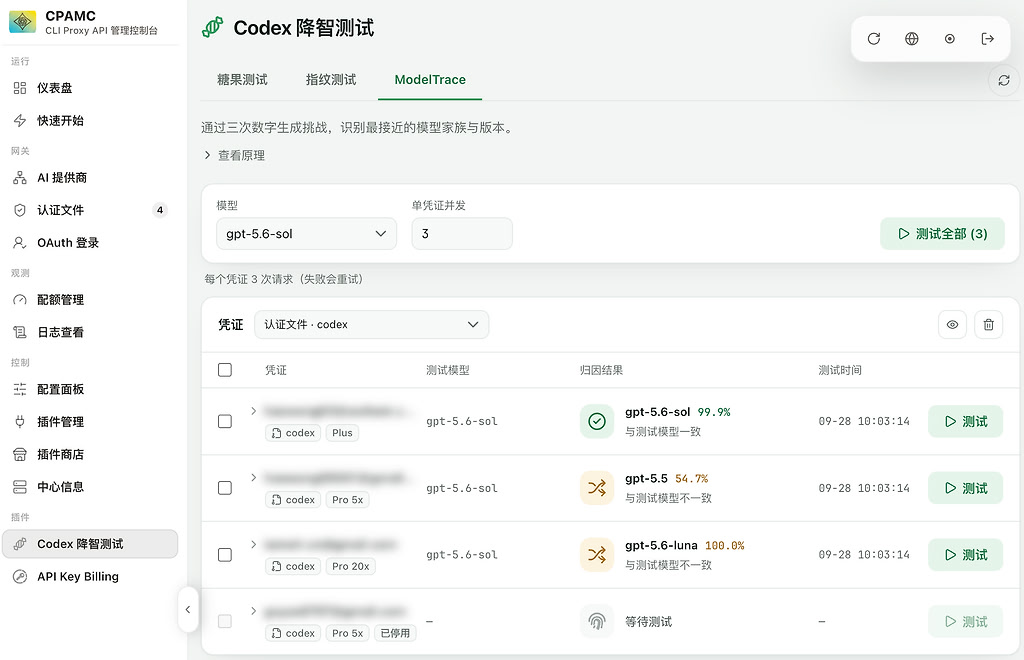Click the 插件管理 plug icon
Image resolution: width=1024 pixels, height=660 pixels.
(20, 422)
